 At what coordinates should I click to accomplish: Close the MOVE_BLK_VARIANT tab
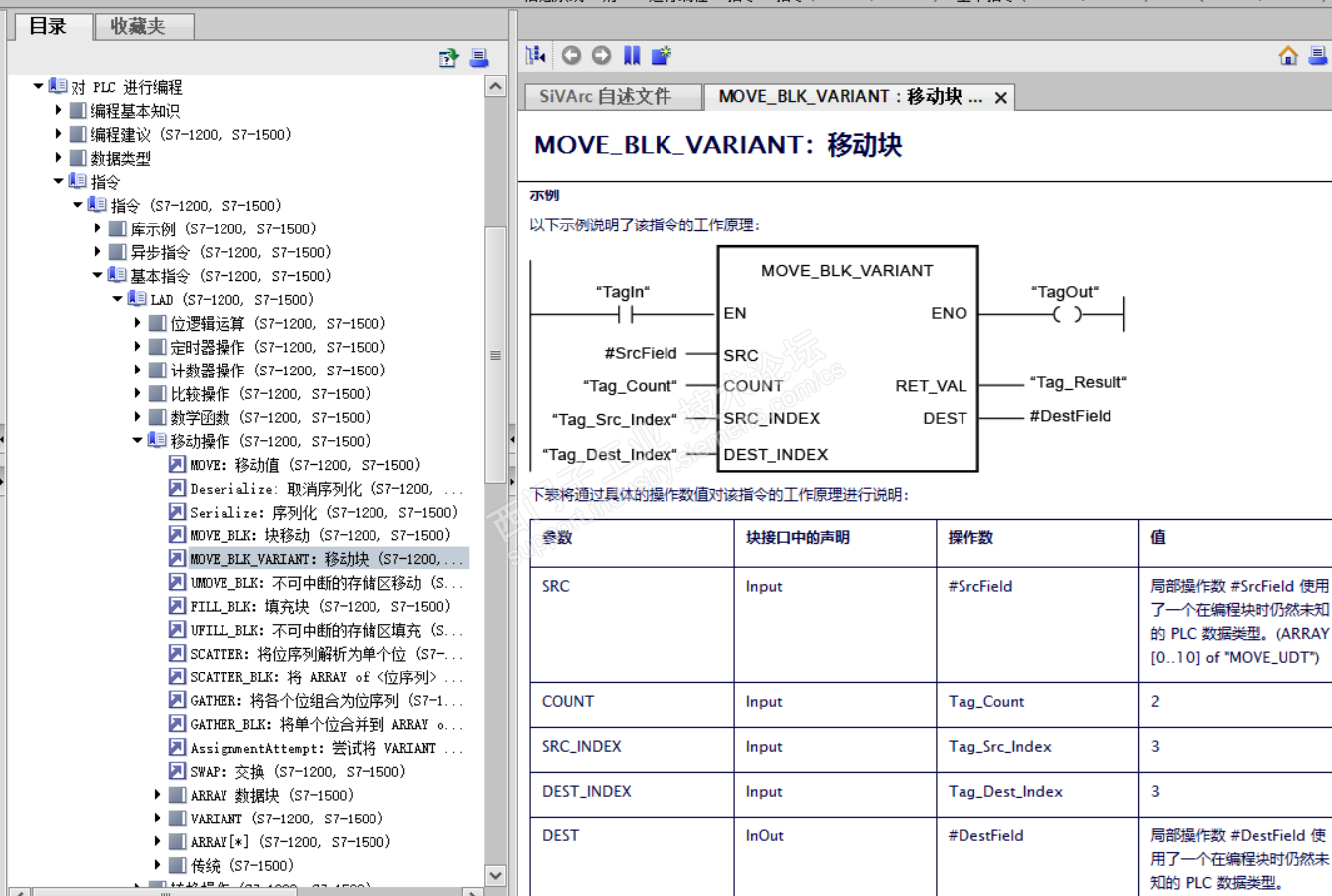1001,98
